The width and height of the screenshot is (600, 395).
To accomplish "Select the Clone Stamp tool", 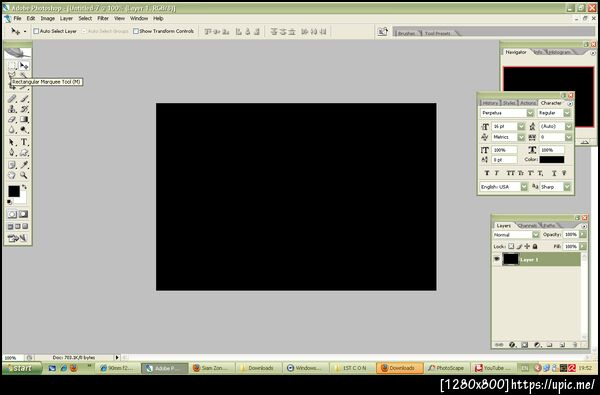I will pos(12,109).
